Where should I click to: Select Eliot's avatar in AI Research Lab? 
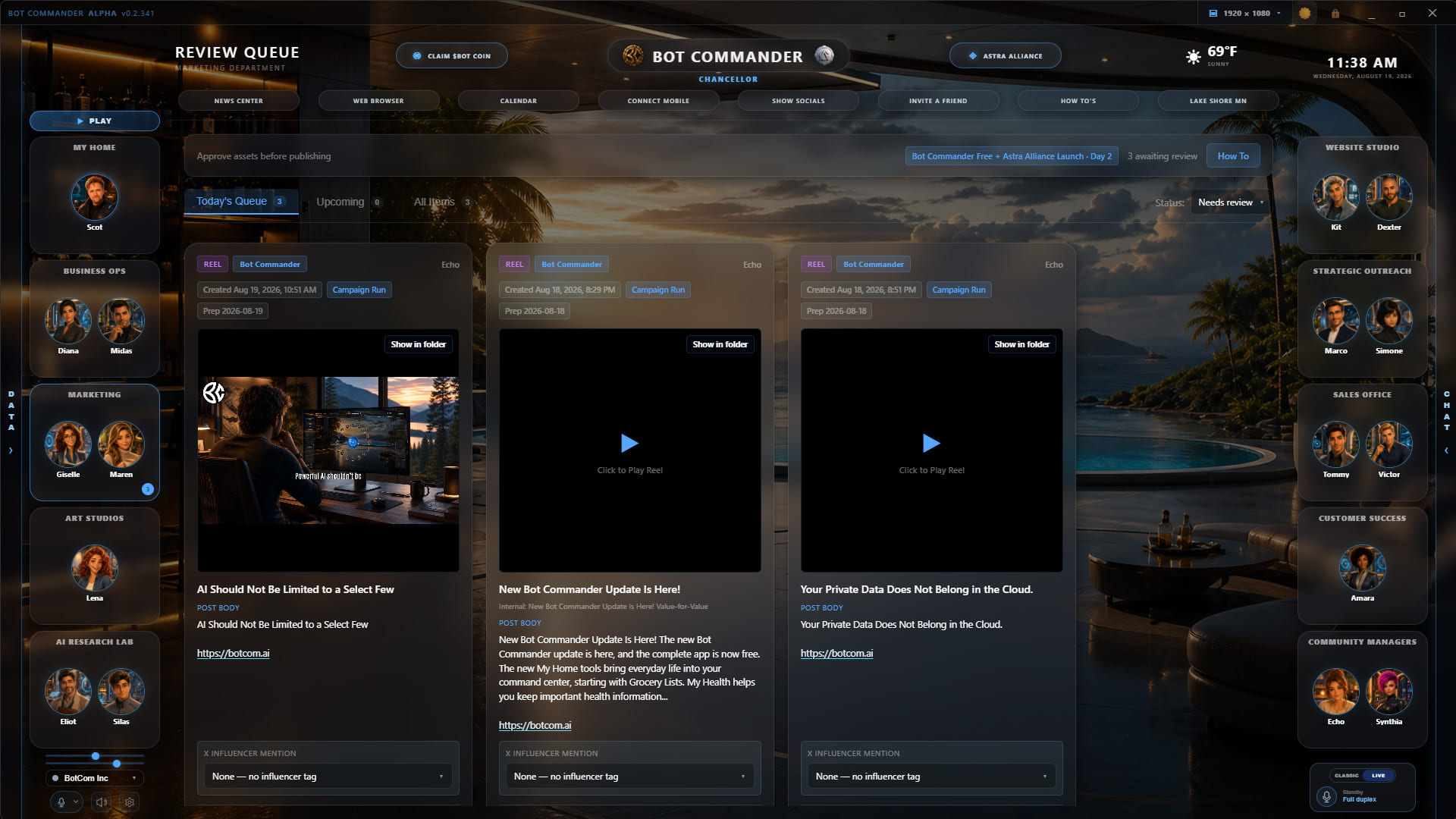tap(68, 692)
